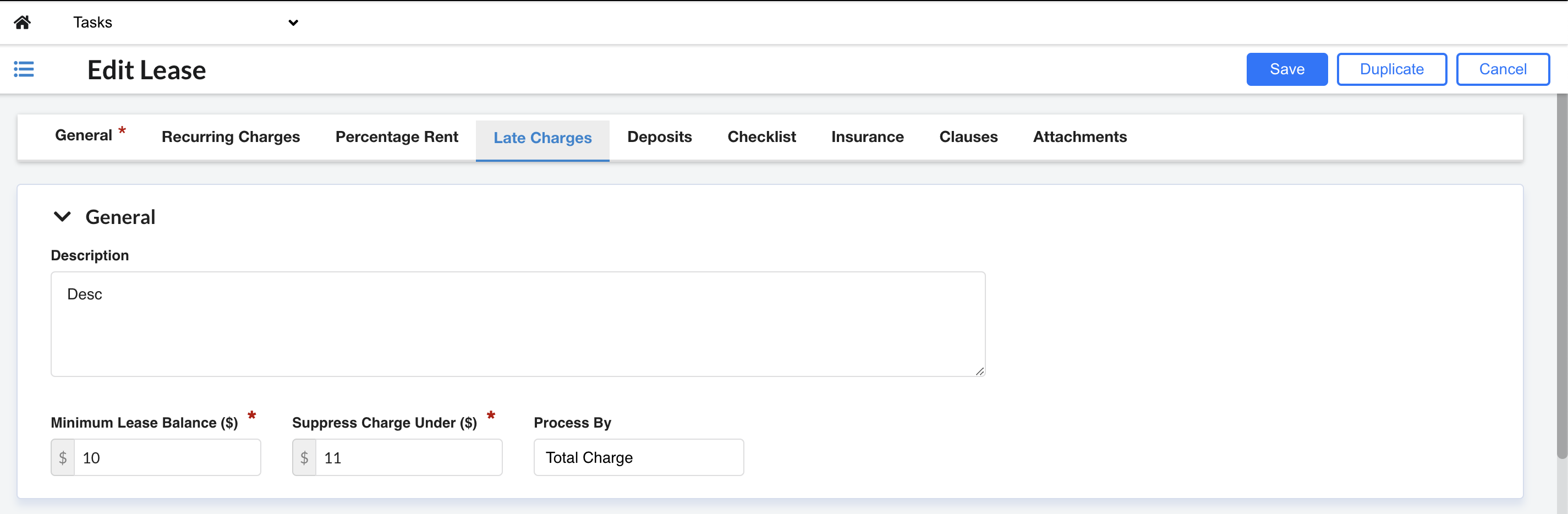Open the Percentage Rent tab

point(397,137)
